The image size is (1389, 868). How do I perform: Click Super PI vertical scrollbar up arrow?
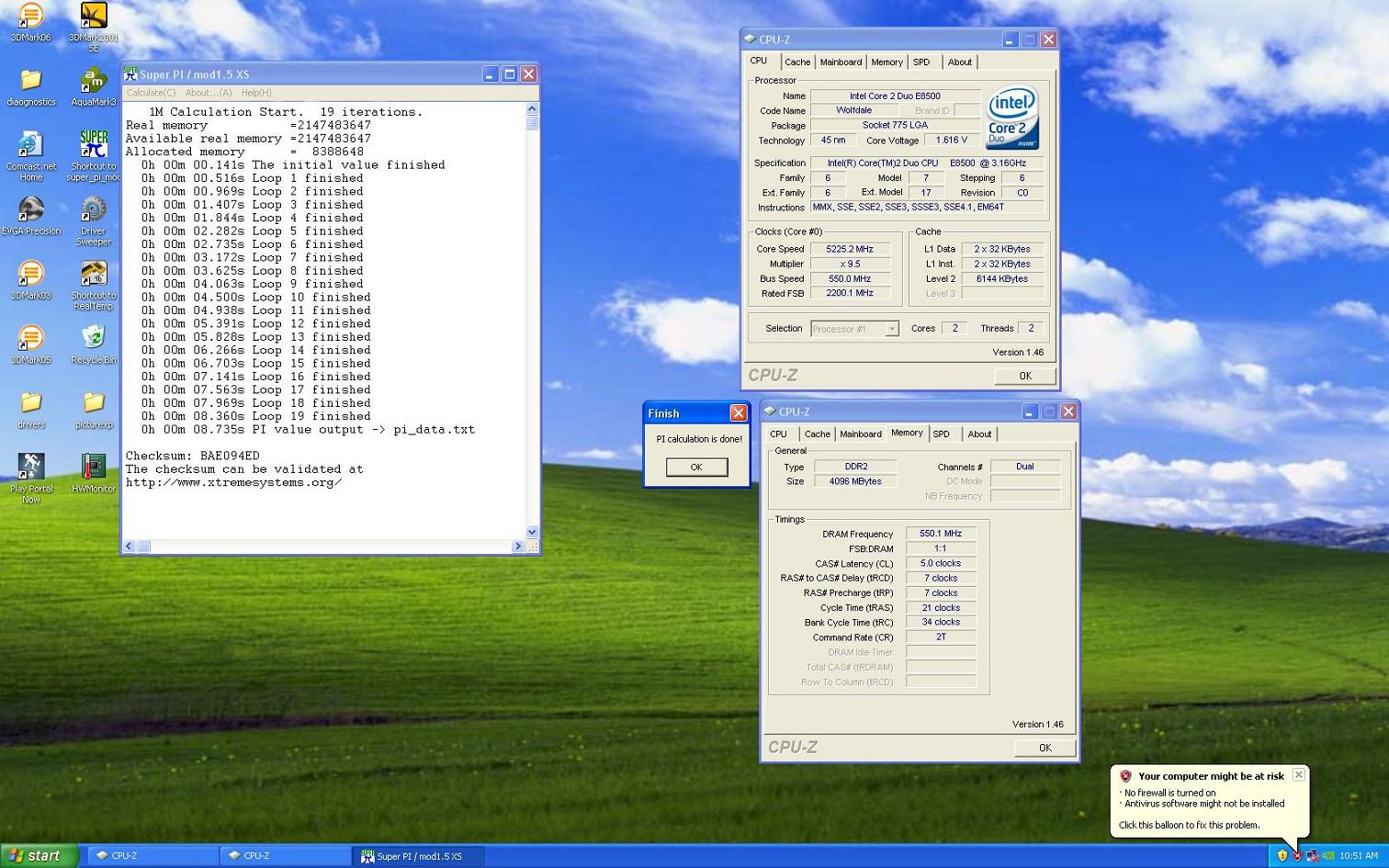coord(532,109)
